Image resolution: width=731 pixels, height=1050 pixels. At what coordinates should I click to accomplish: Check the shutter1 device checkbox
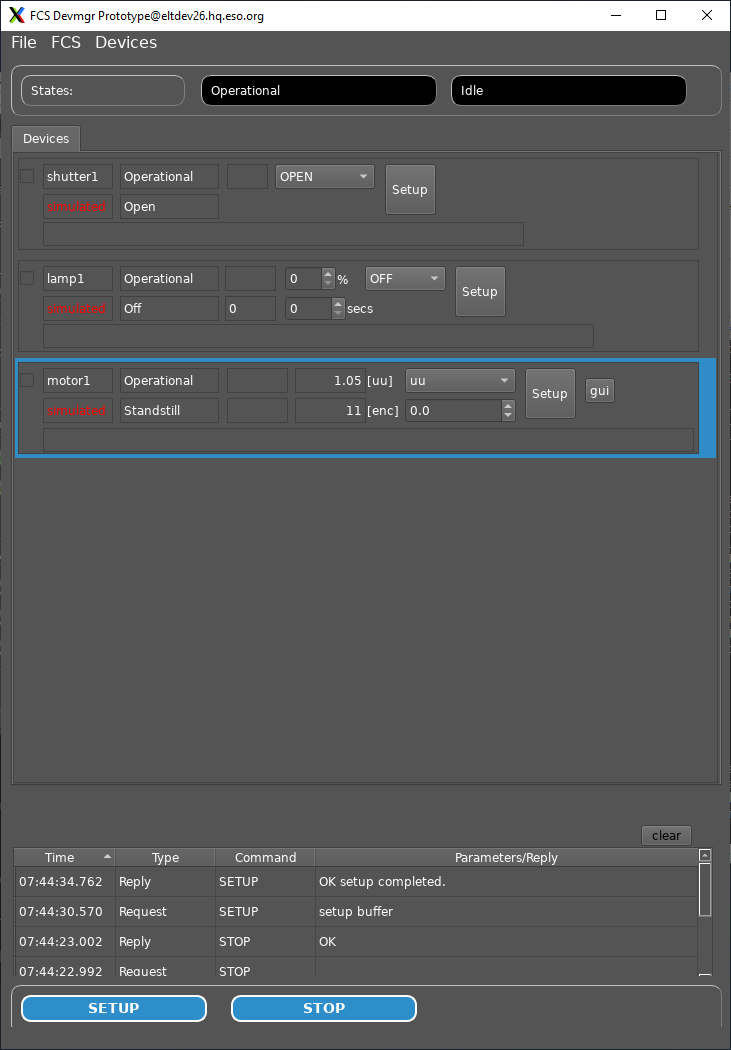28,177
